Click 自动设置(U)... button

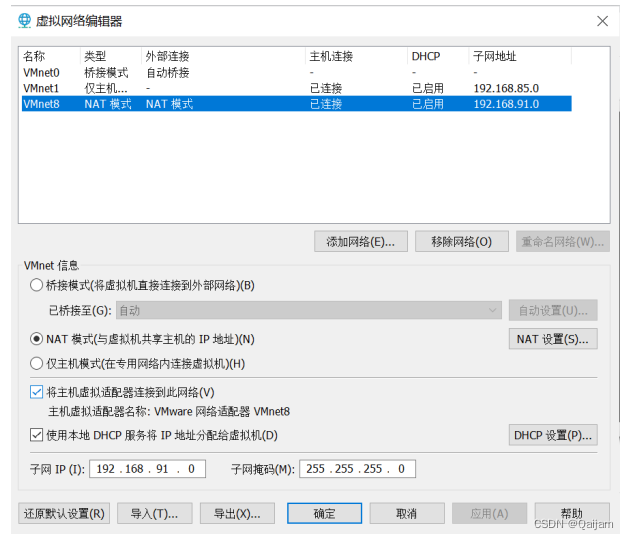[553, 311]
